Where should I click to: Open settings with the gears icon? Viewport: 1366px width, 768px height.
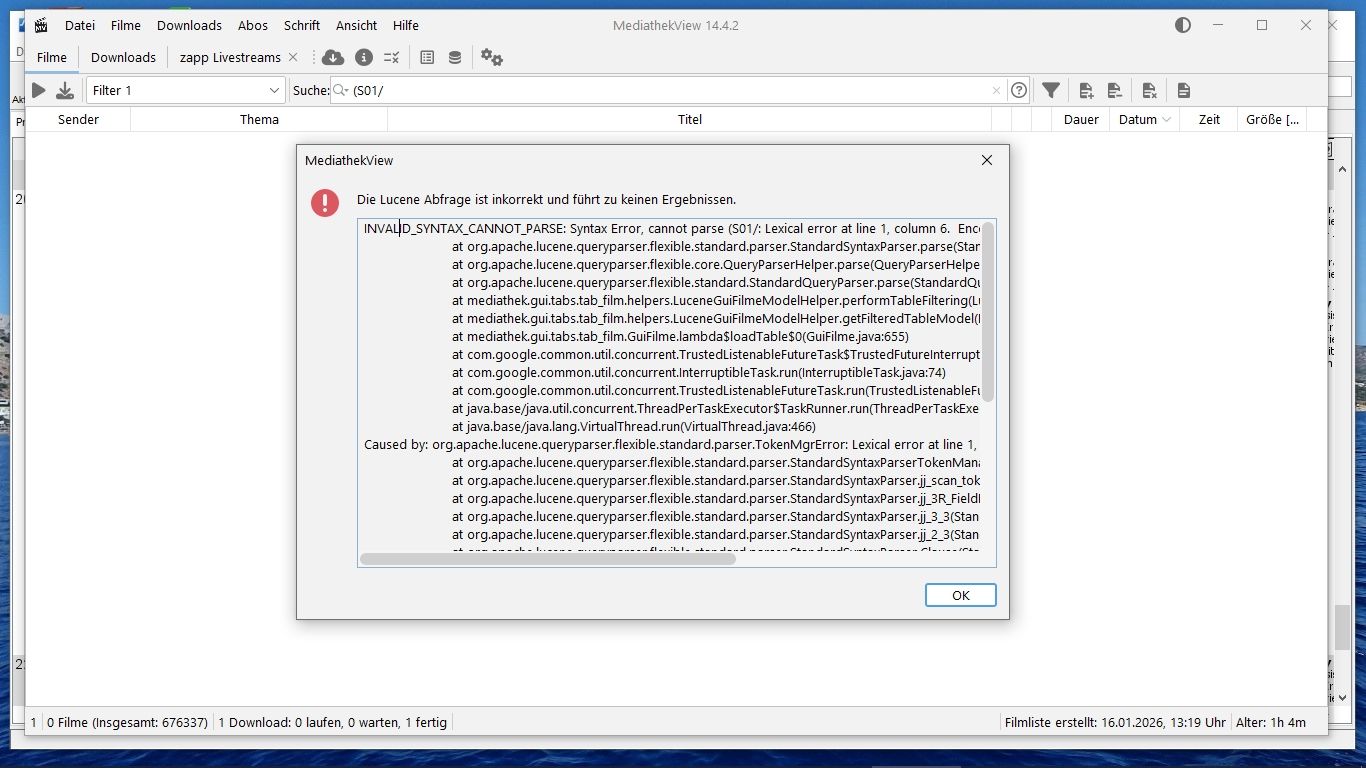pos(491,57)
